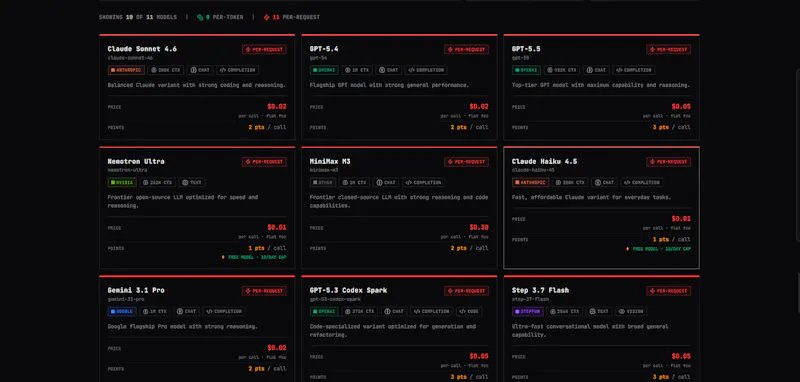
Task: Click the CHAT tag on GPT-5.4 card
Action: tap(389, 70)
